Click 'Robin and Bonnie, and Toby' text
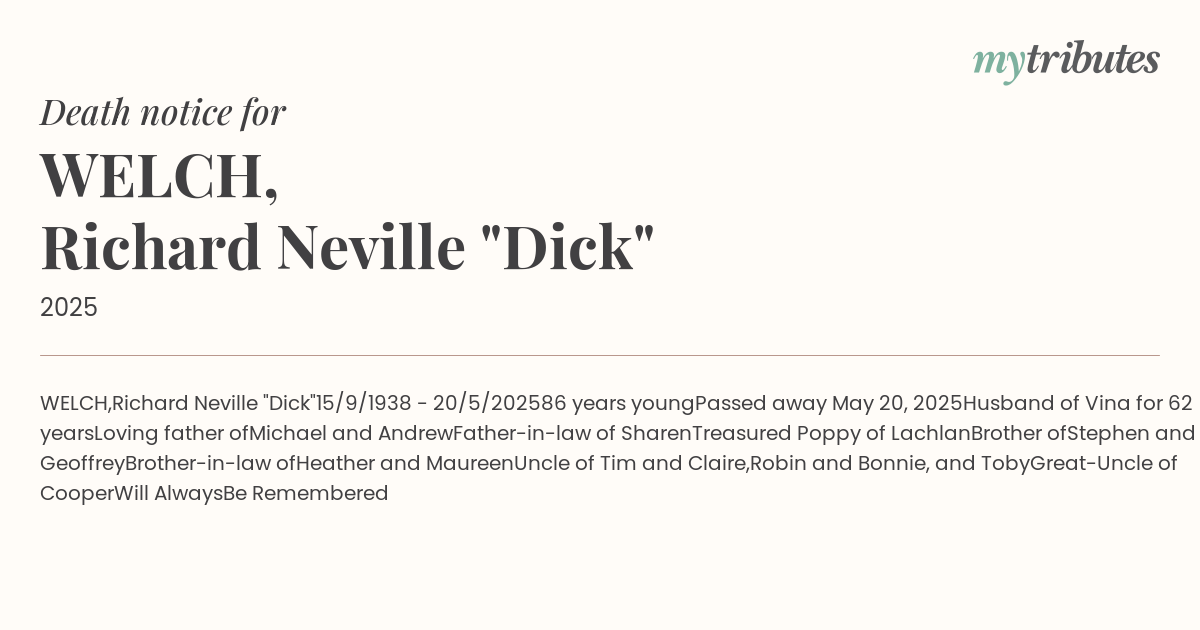Viewport: 1200px width, 630px height. click(890, 464)
